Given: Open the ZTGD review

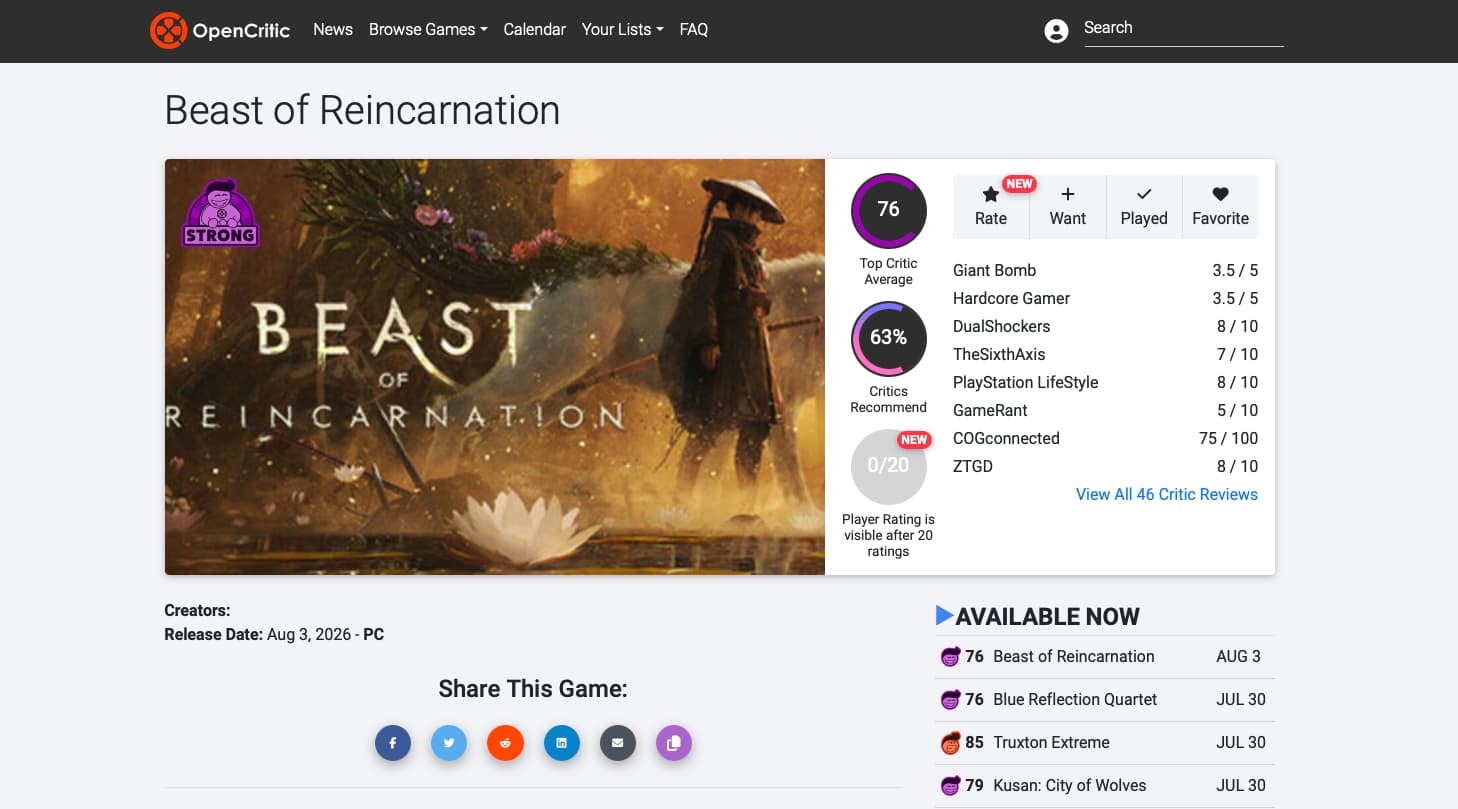Looking at the screenshot, I should (973, 466).
